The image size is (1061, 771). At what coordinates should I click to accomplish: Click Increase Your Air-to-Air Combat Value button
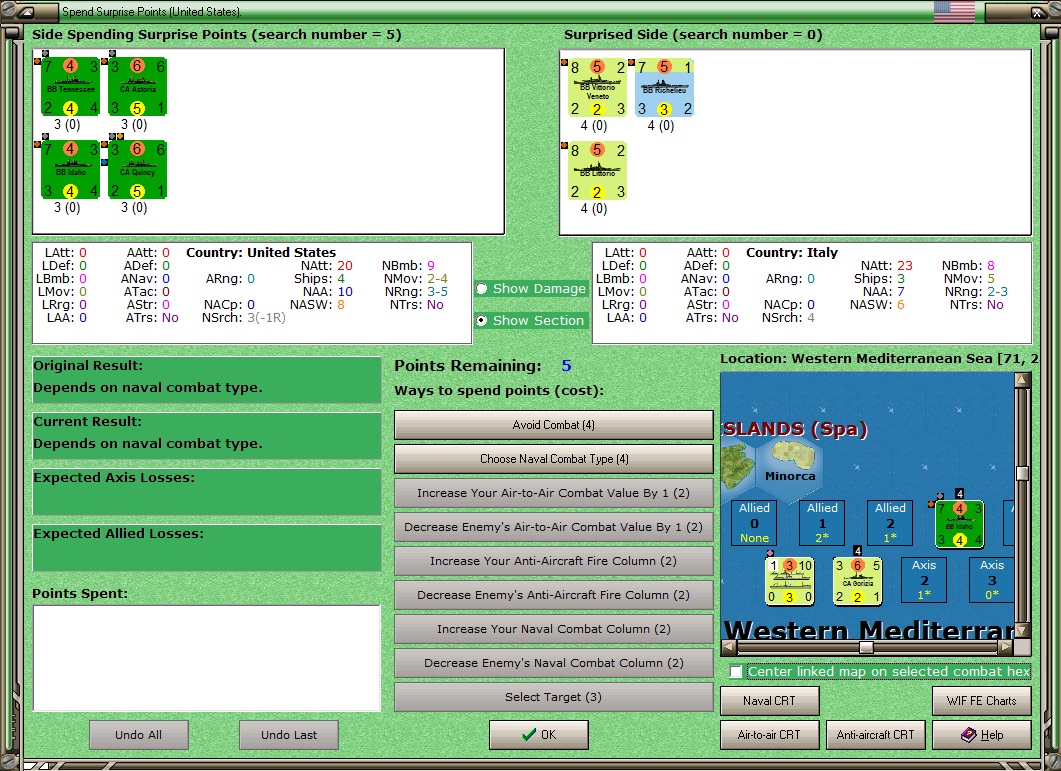(x=554, y=493)
